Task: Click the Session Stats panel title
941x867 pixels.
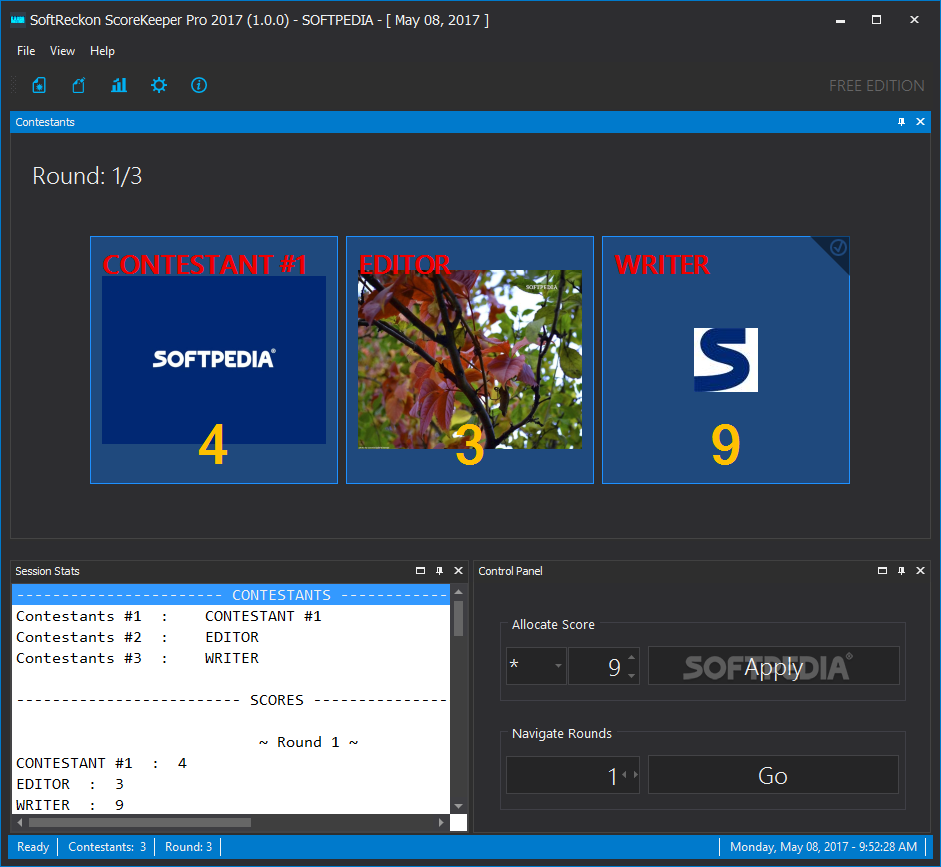Action: (x=47, y=571)
